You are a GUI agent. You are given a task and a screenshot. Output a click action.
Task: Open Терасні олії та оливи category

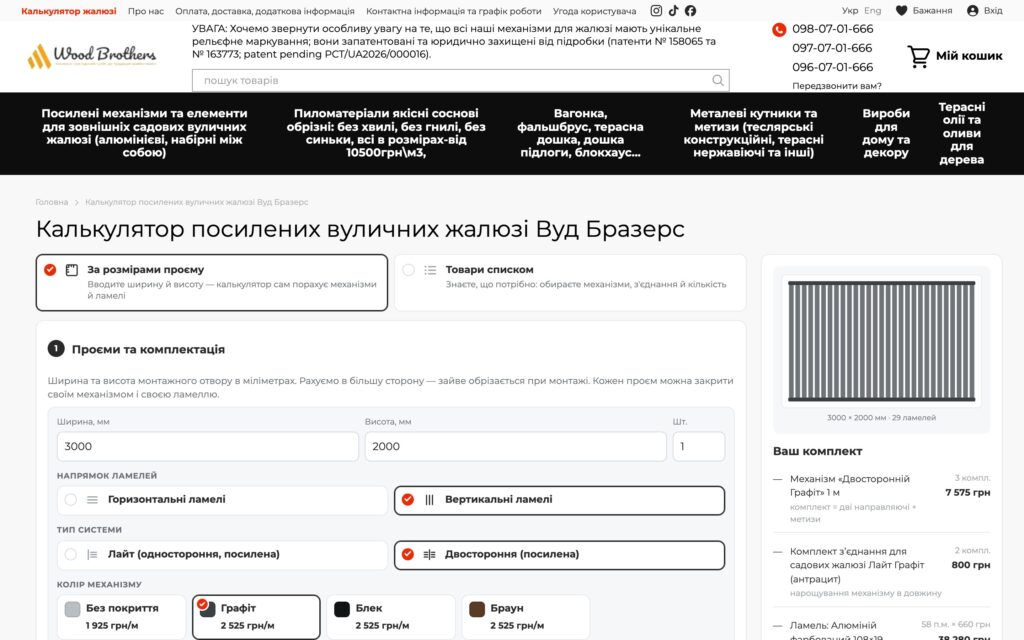[x=961, y=133]
